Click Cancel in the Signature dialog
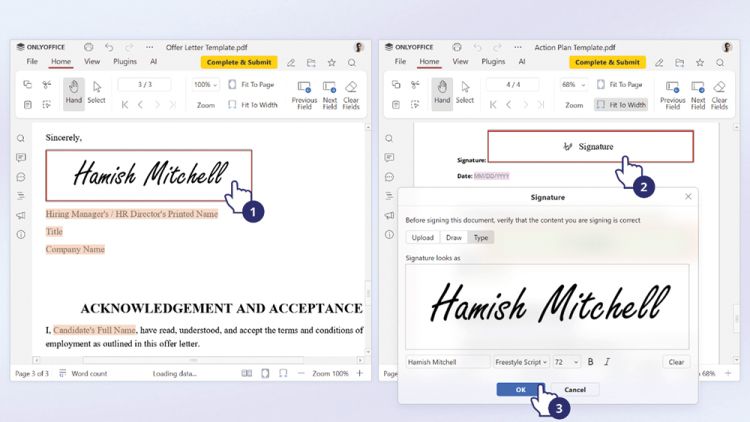Viewport: 750px width, 422px height. pyautogui.click(x=574, y=389)
